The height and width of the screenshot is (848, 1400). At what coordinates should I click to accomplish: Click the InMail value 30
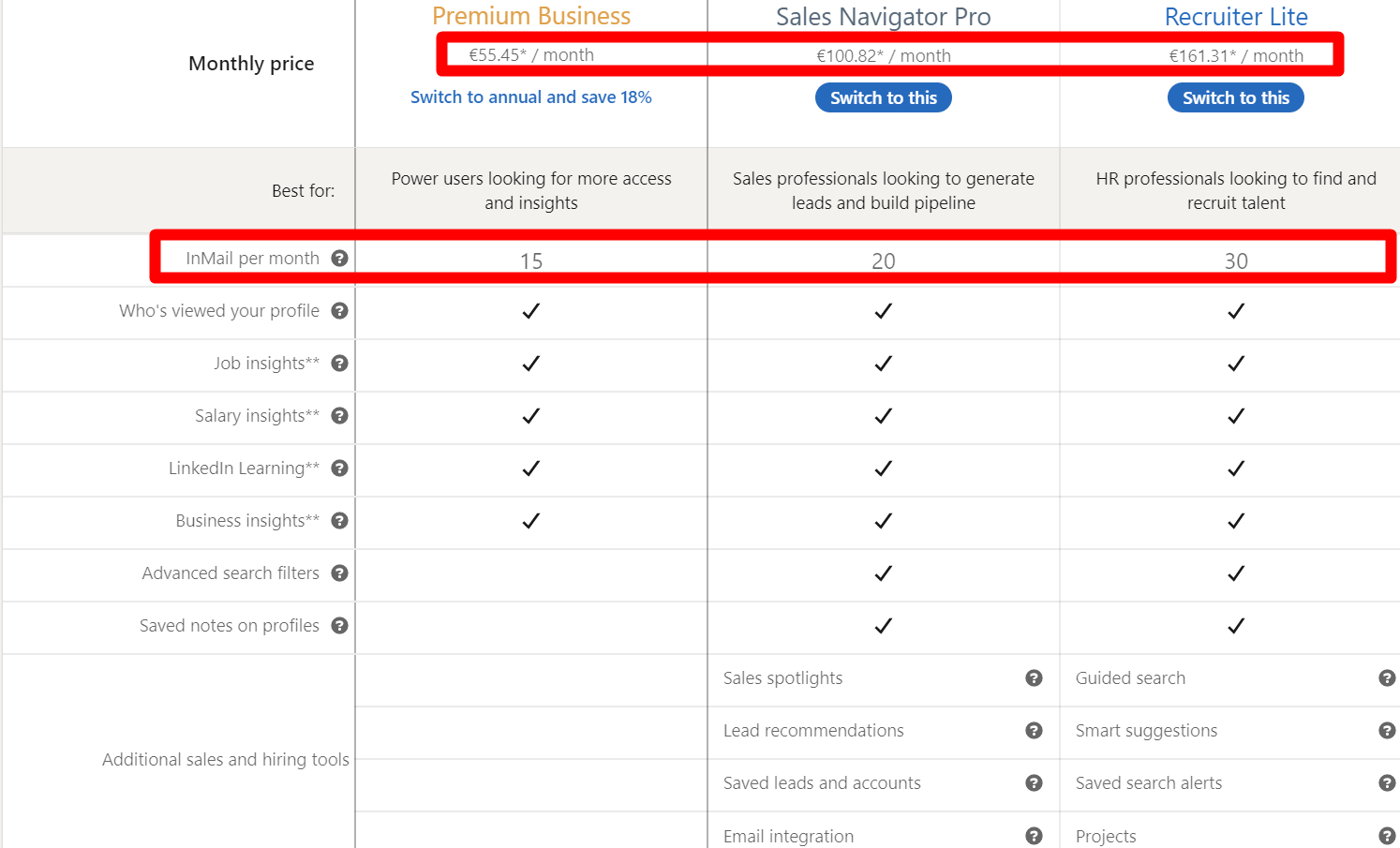point(1236,260)
